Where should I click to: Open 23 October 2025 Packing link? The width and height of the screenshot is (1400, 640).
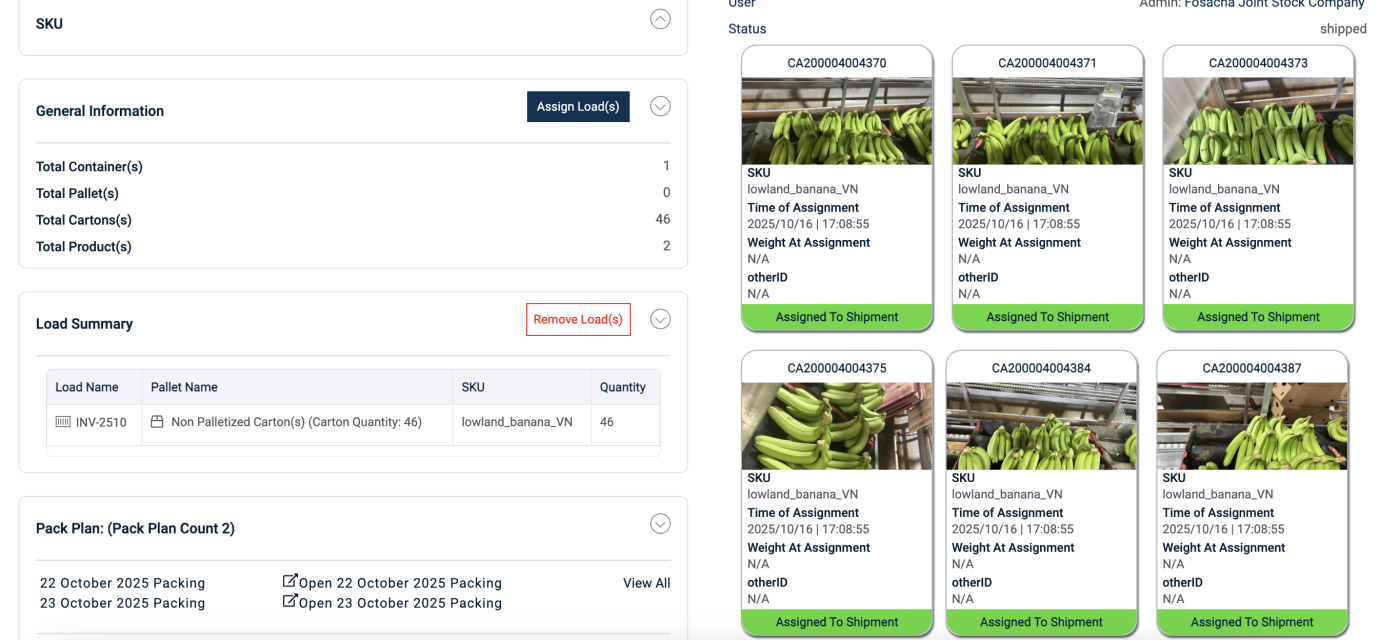(400, 603)
